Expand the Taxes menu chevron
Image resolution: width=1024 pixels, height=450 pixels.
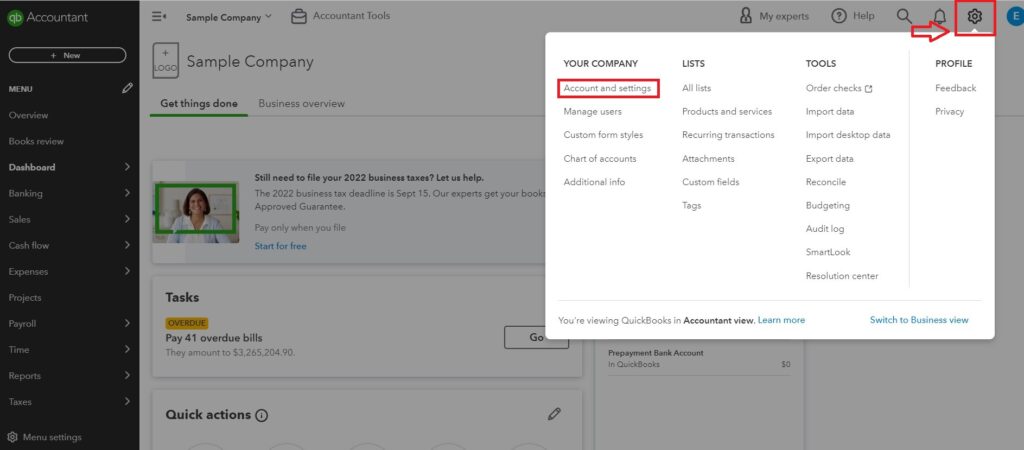pyautogui.click(x=127, y=402)
